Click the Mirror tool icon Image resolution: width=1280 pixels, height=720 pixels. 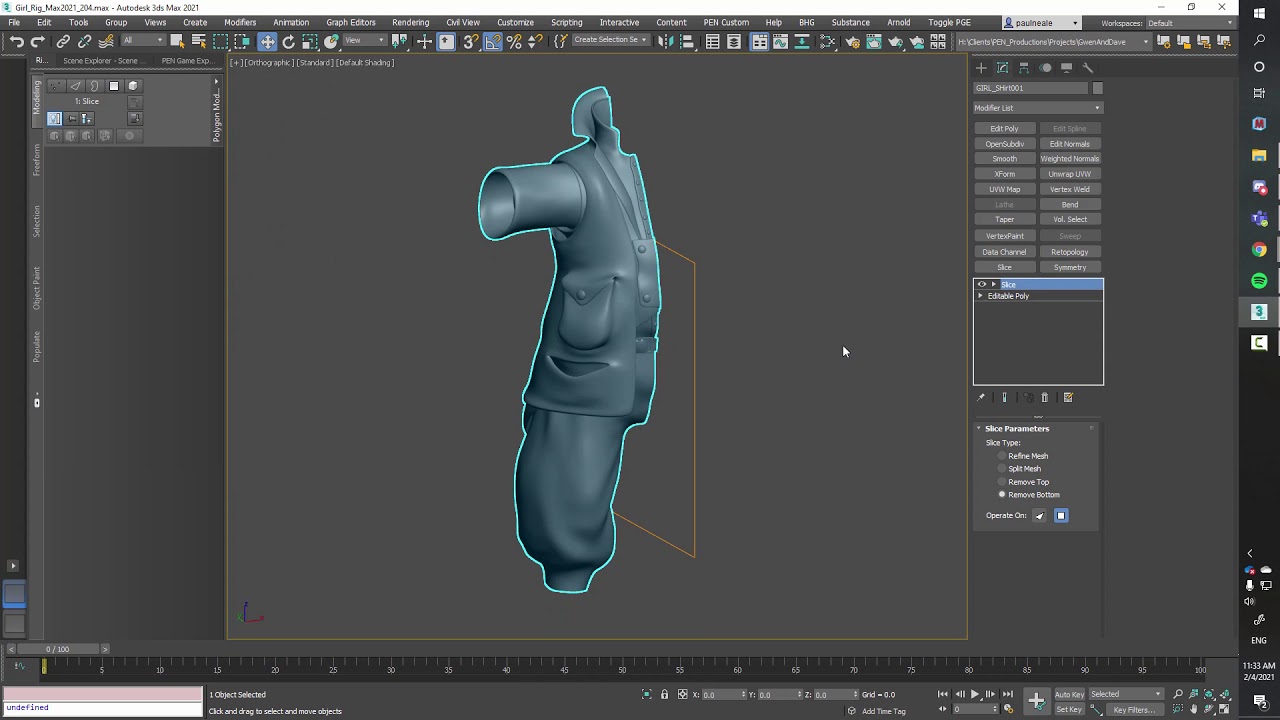pos(664,41)
